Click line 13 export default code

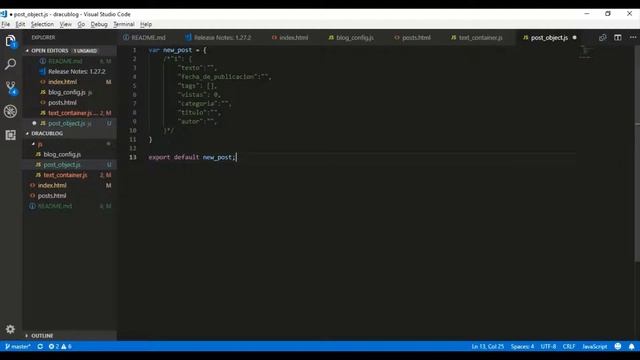pos(192,157)
